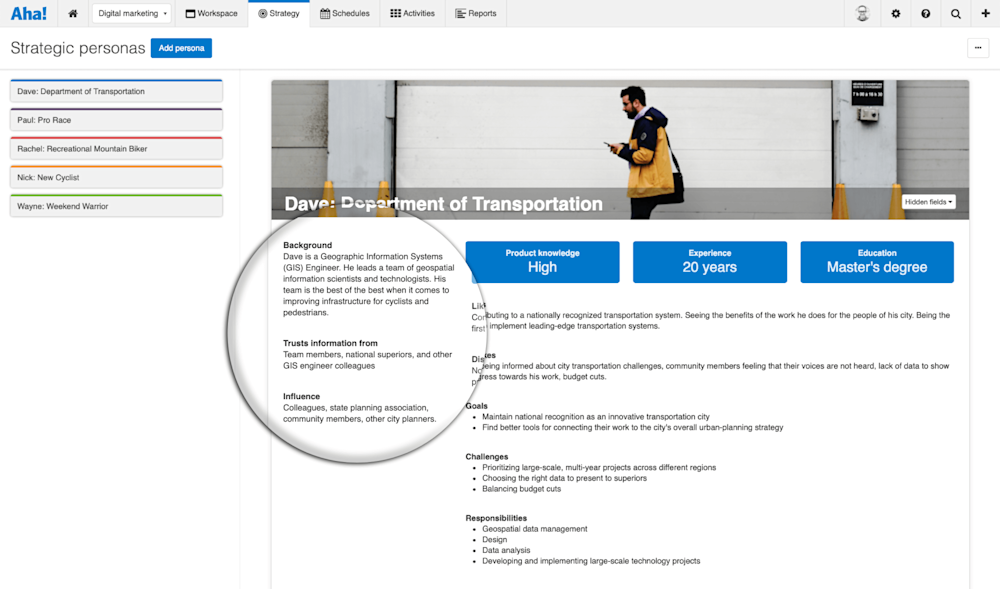
Task: Click the help question mark icon
Action: (923, 13)
